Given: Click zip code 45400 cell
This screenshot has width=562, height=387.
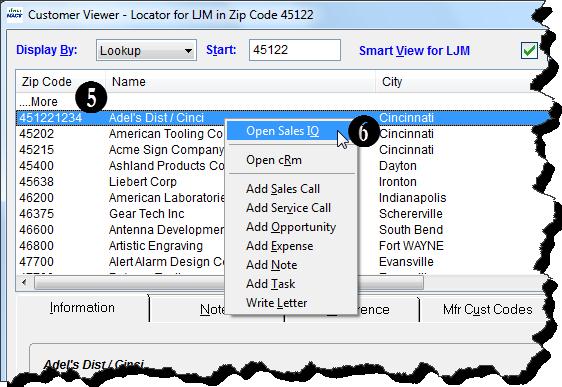Looking at the screenshot, I should (37, 166).
